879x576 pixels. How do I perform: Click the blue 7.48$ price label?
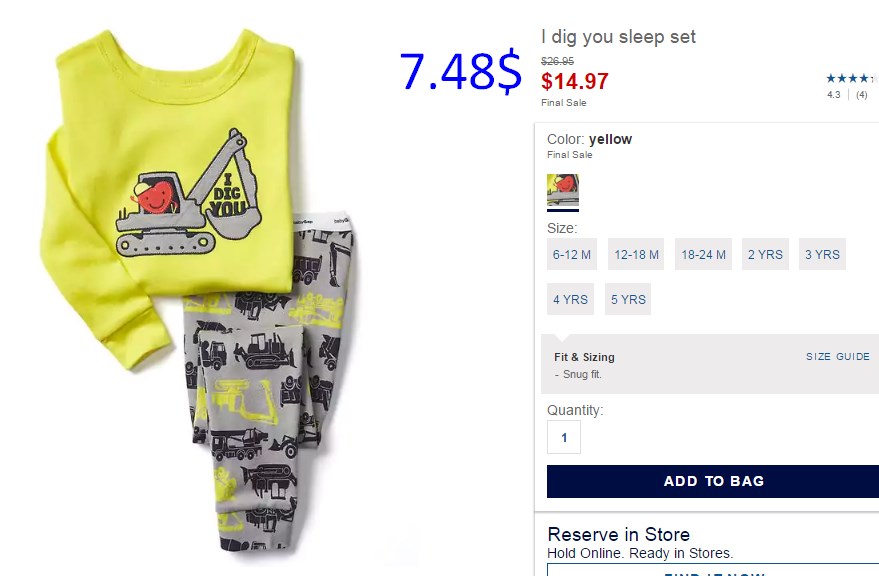[461, 72]
